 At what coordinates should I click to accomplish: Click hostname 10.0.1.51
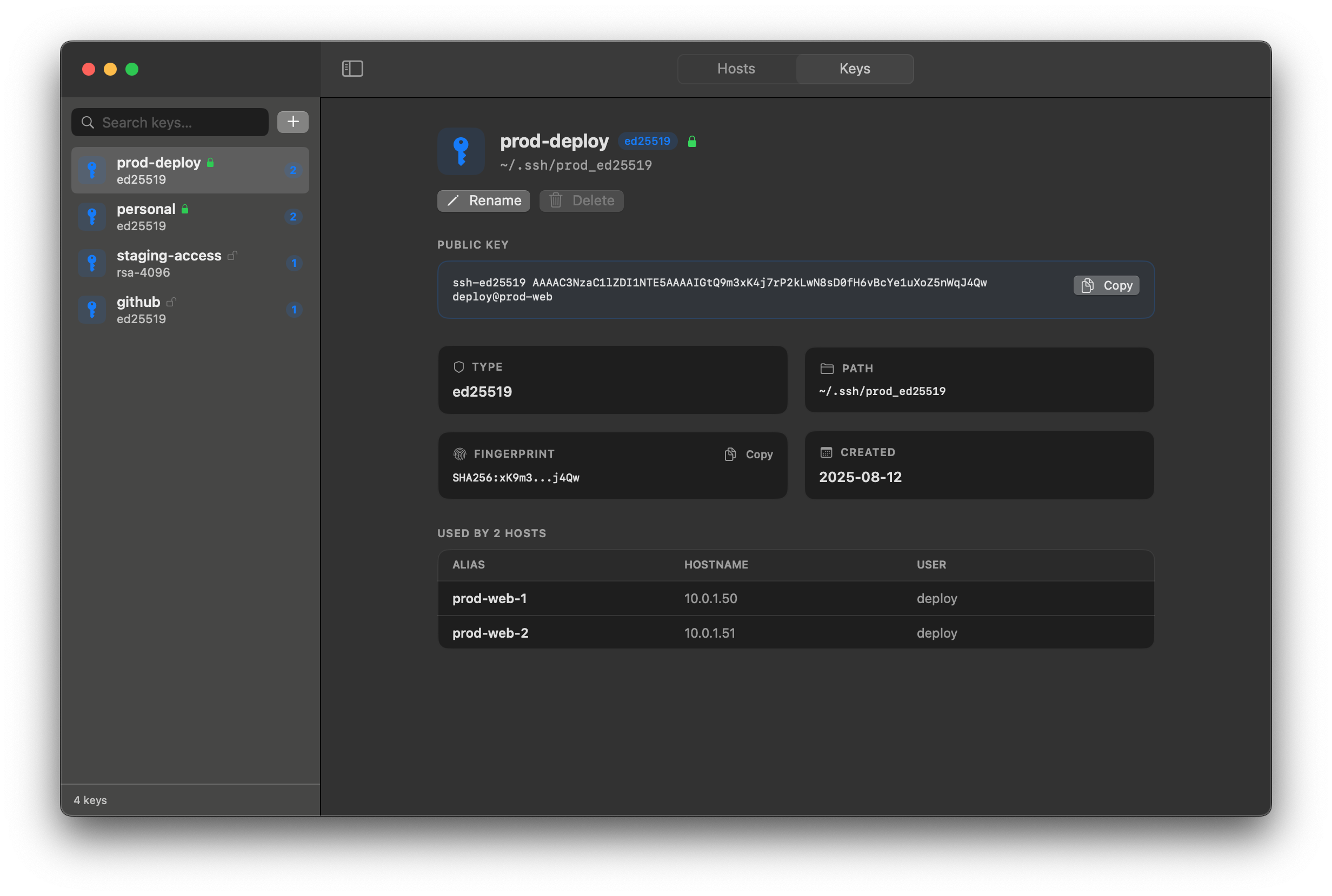click(x=709, y=633)
